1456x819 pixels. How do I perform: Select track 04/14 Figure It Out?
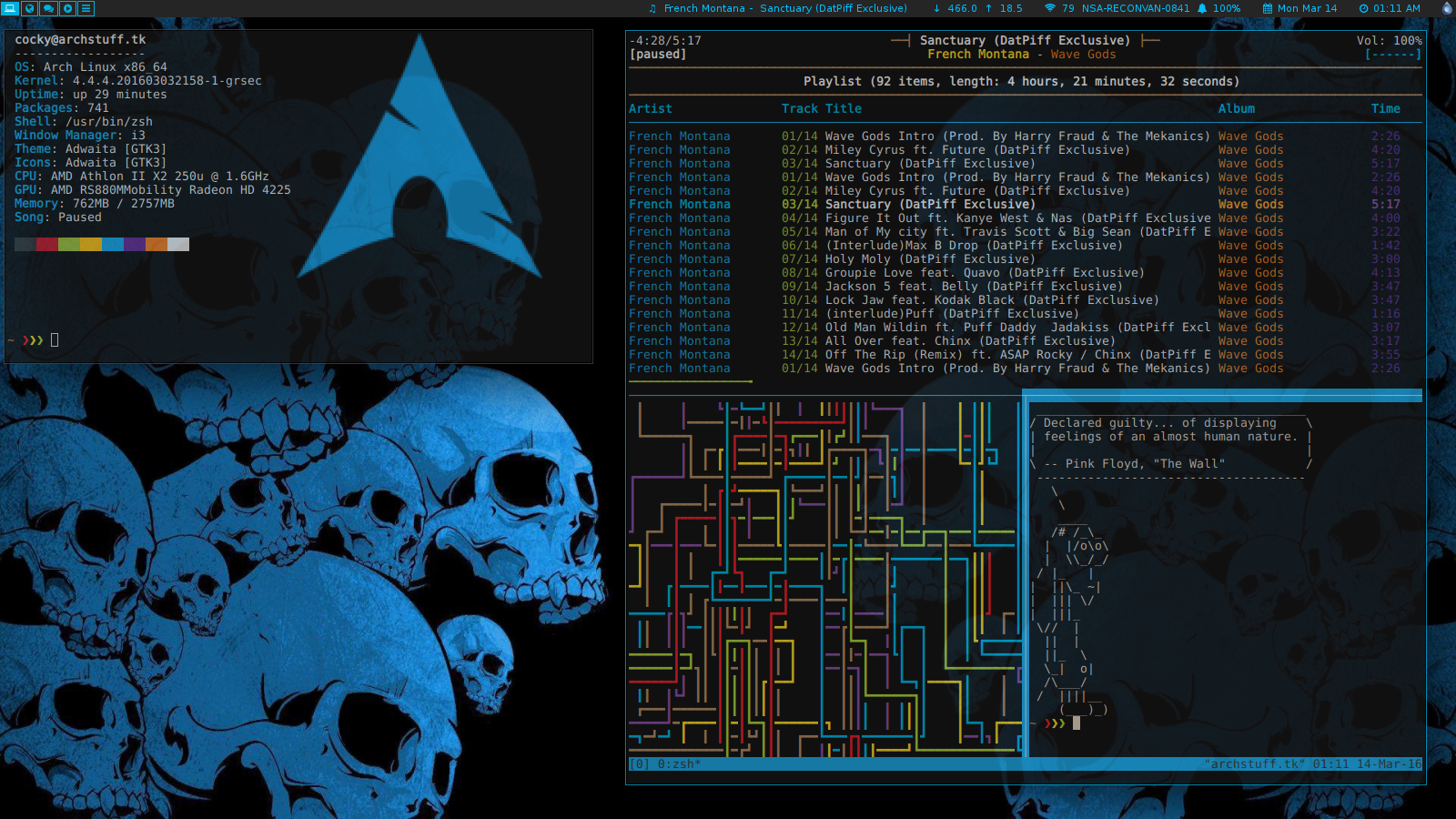(x=1015, y=218)
